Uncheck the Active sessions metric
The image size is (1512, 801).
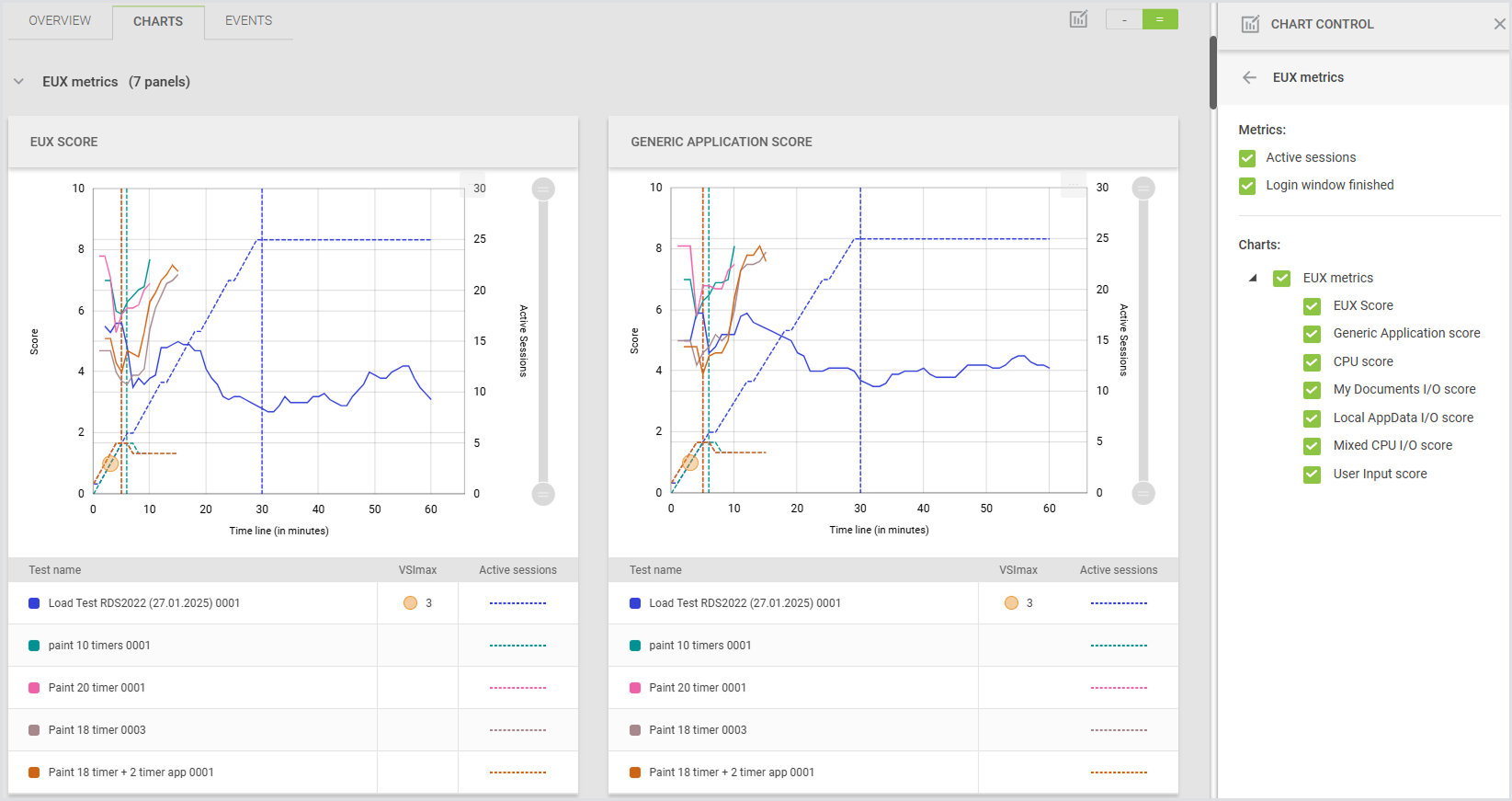click(1247, 158)
